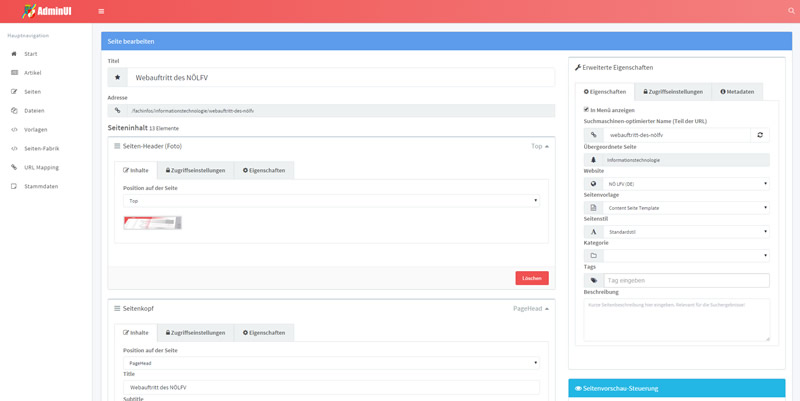Click the Tags input field
The width and height of the screenshot is (800, 401).
[x=686, y=281]
